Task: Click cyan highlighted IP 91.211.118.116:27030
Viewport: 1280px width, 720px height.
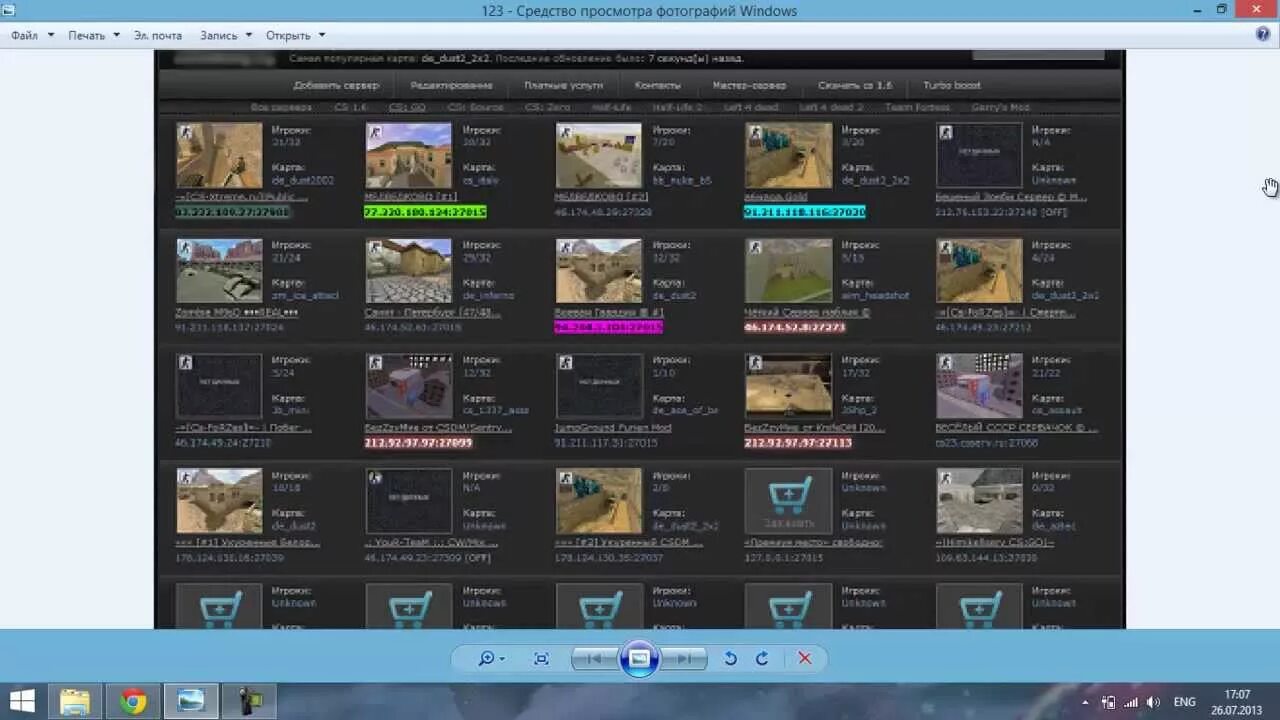Action: (805, 212)
